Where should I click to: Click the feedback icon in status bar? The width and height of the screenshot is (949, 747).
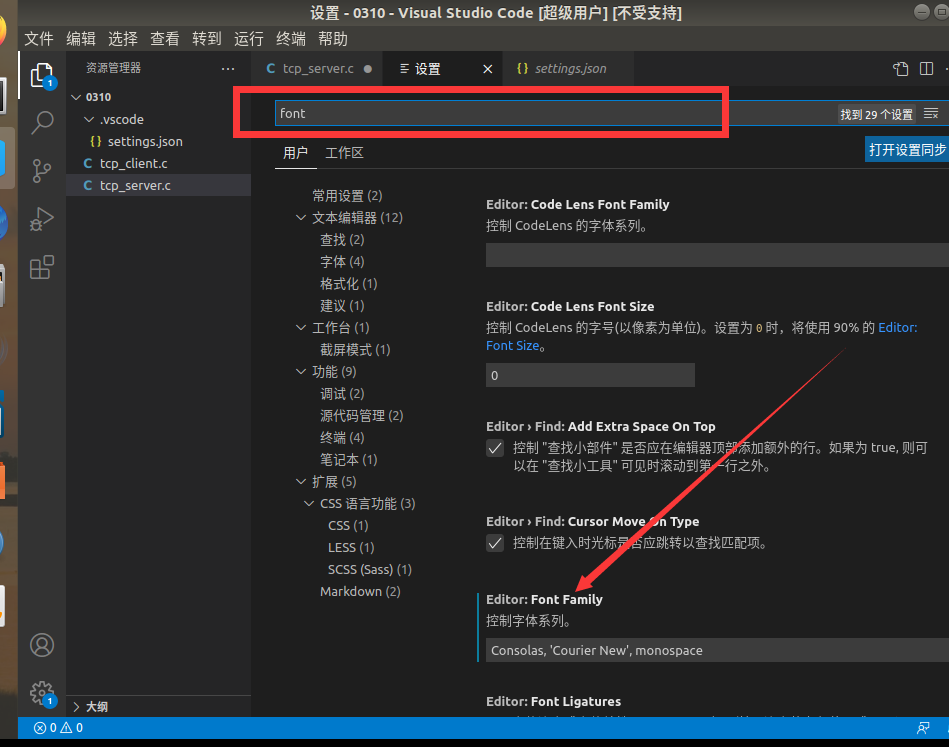[923, 728]
